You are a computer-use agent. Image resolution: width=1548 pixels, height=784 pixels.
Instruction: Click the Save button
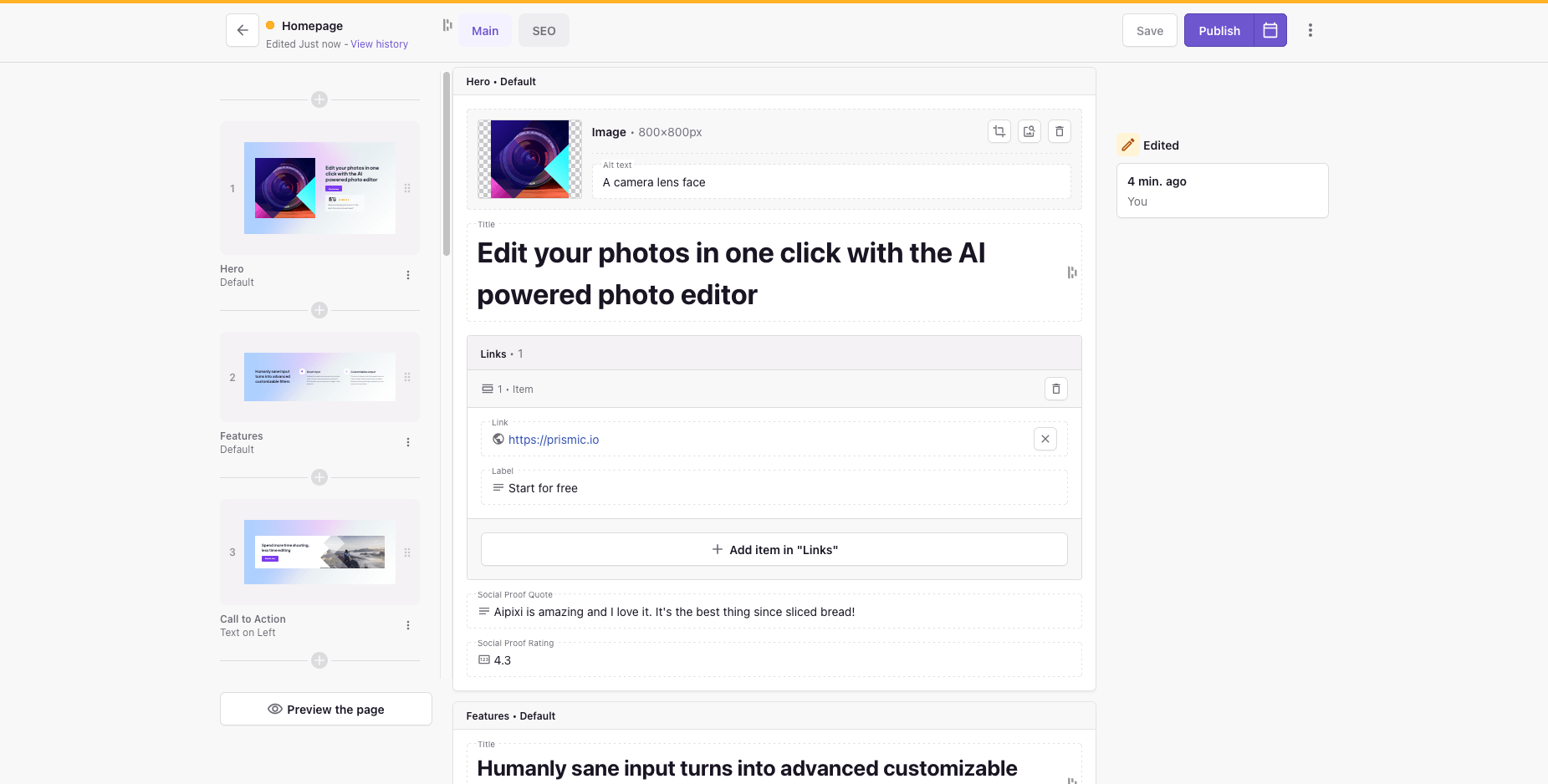1149,30
